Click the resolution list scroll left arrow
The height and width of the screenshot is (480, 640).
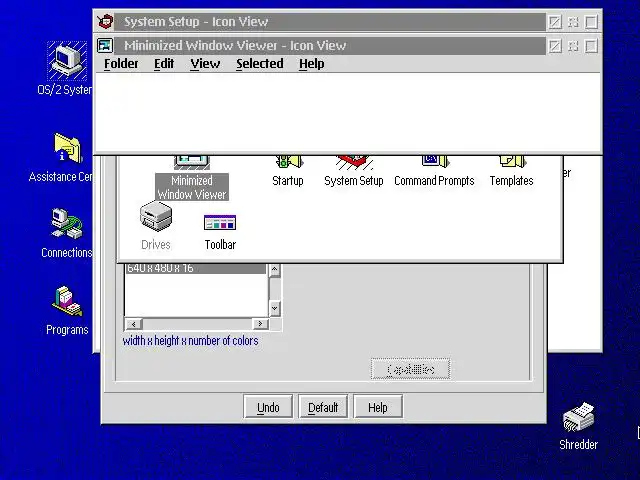133,324
